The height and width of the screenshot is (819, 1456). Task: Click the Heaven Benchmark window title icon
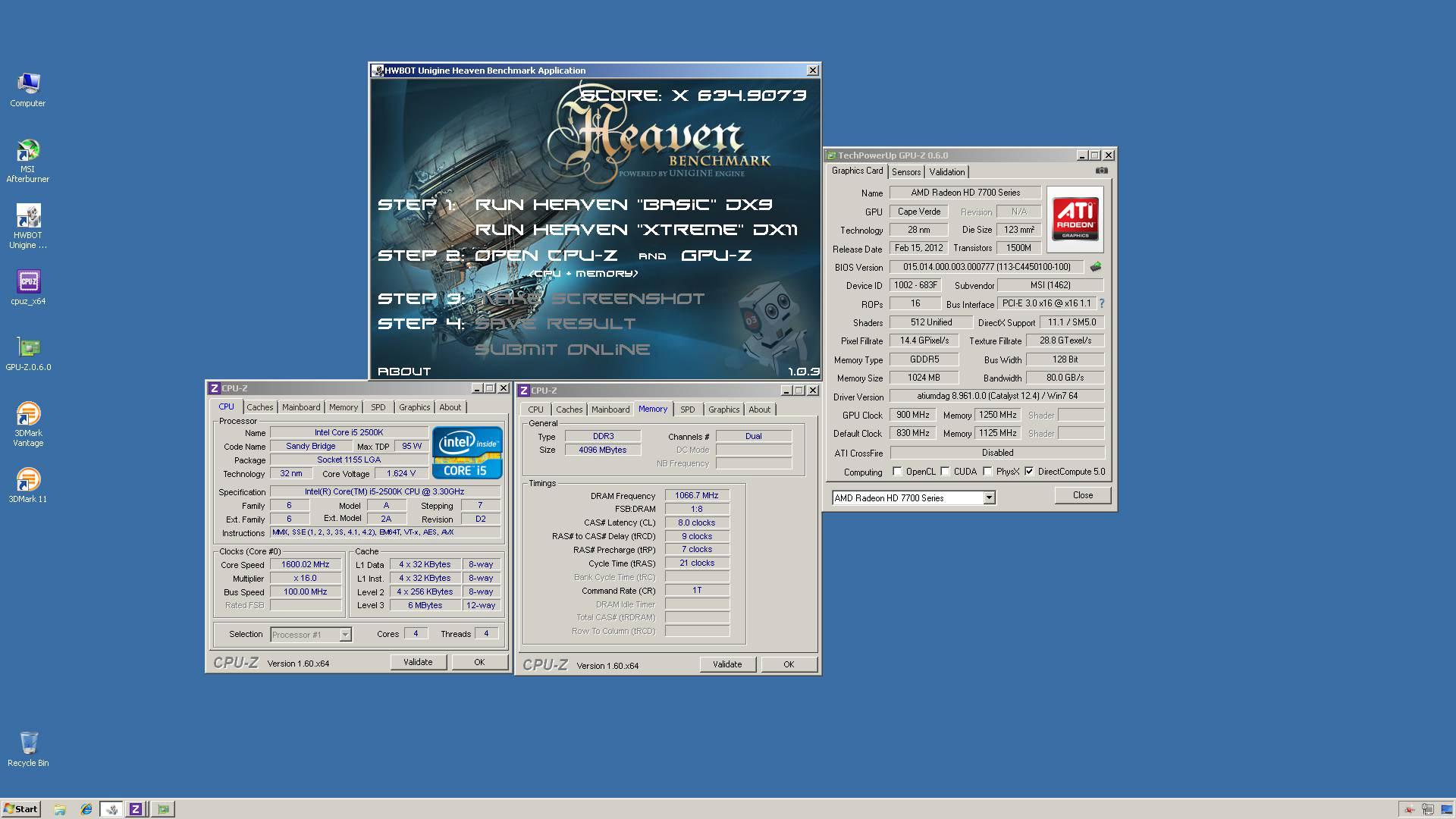pos(377,71)
